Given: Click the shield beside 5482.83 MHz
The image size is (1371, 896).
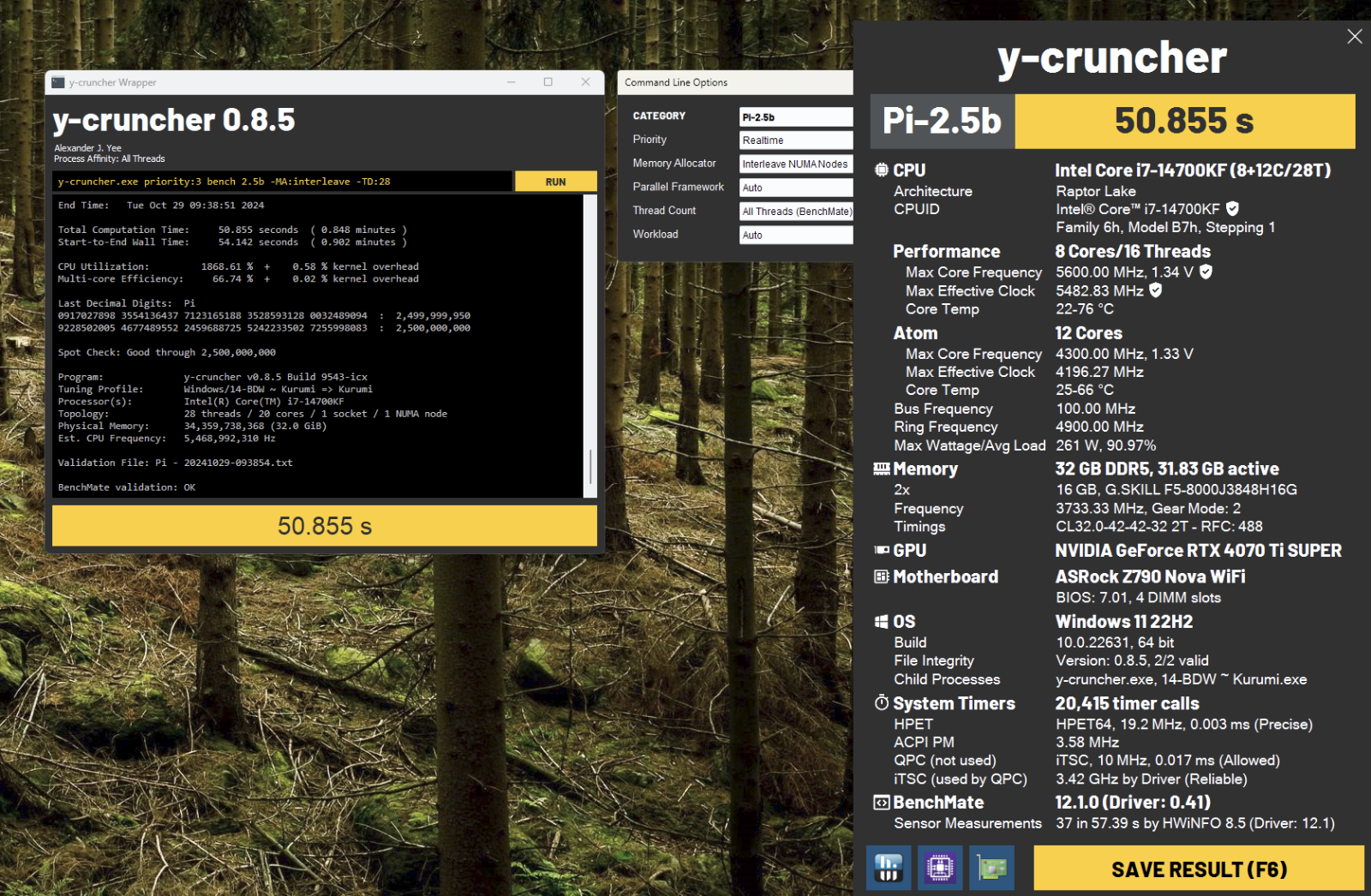Looking at the screenshot, I should pyautogui.click(x=1155, y=290).
